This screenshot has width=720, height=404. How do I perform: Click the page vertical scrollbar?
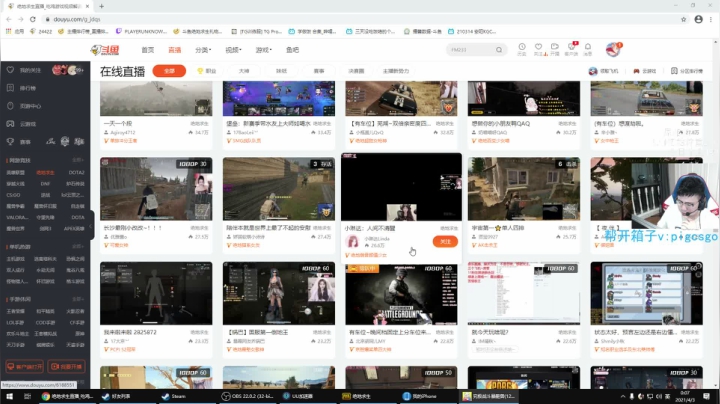click(x=716, y=213)
